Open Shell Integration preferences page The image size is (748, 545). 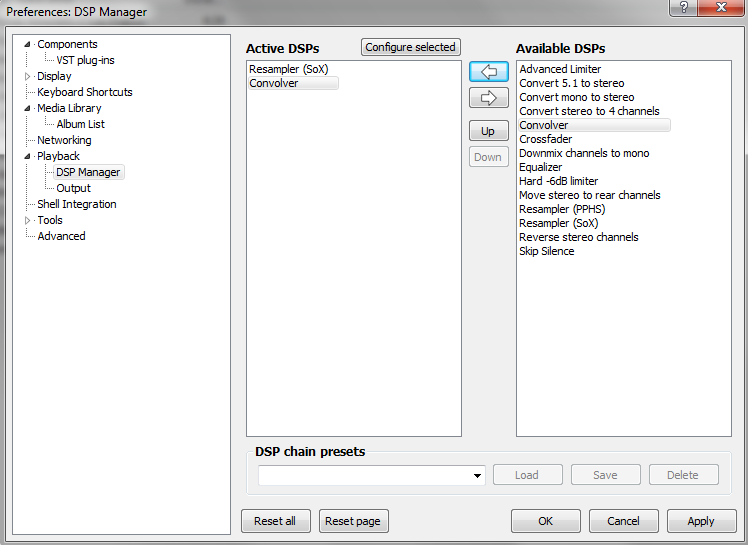[77, 204]
